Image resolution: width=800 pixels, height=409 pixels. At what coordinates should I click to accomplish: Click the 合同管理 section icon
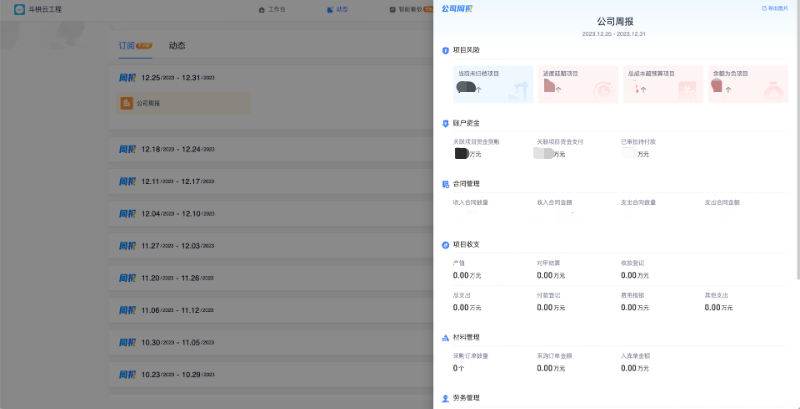[x=445, y=184]
